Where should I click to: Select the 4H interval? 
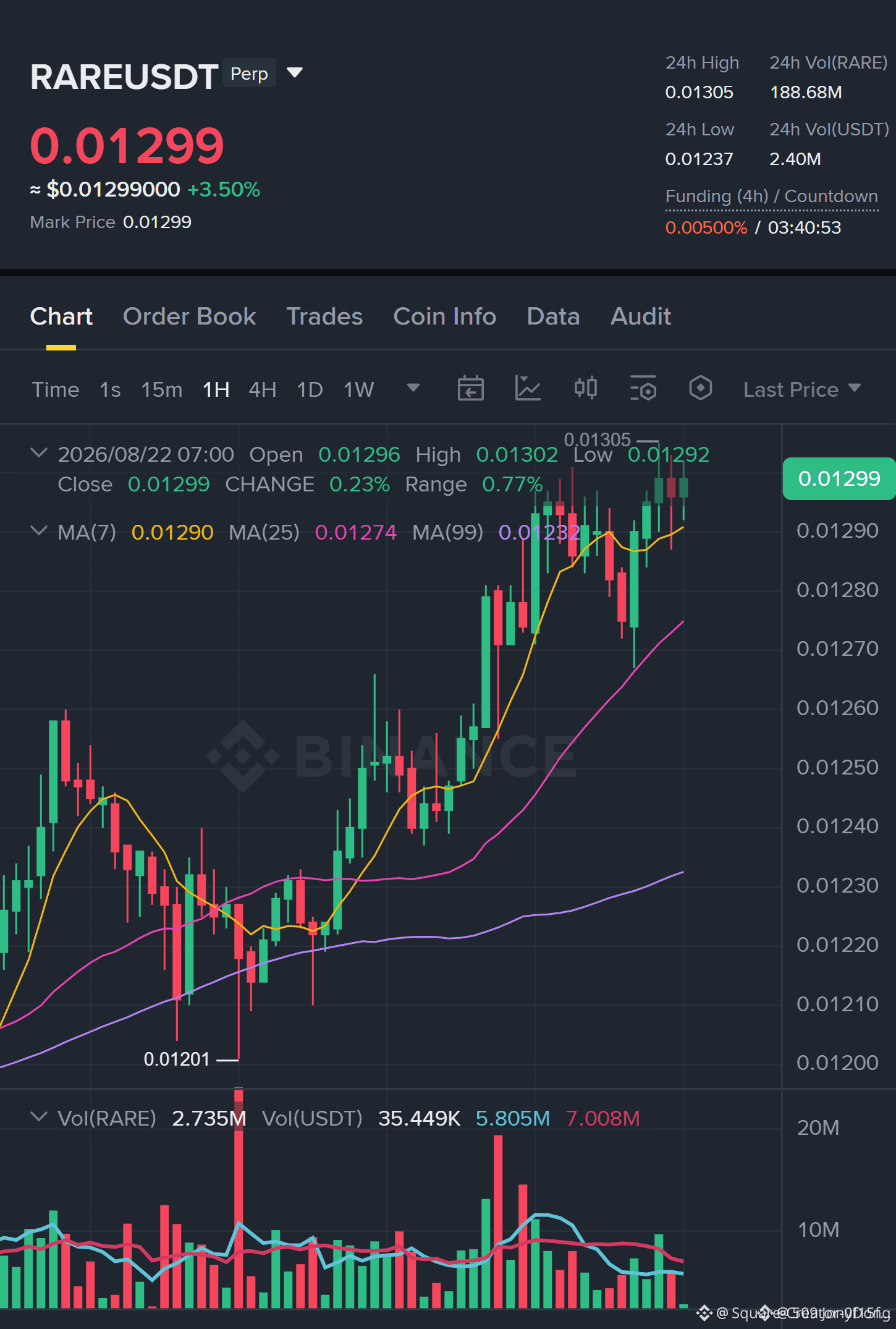click(263, 389)
